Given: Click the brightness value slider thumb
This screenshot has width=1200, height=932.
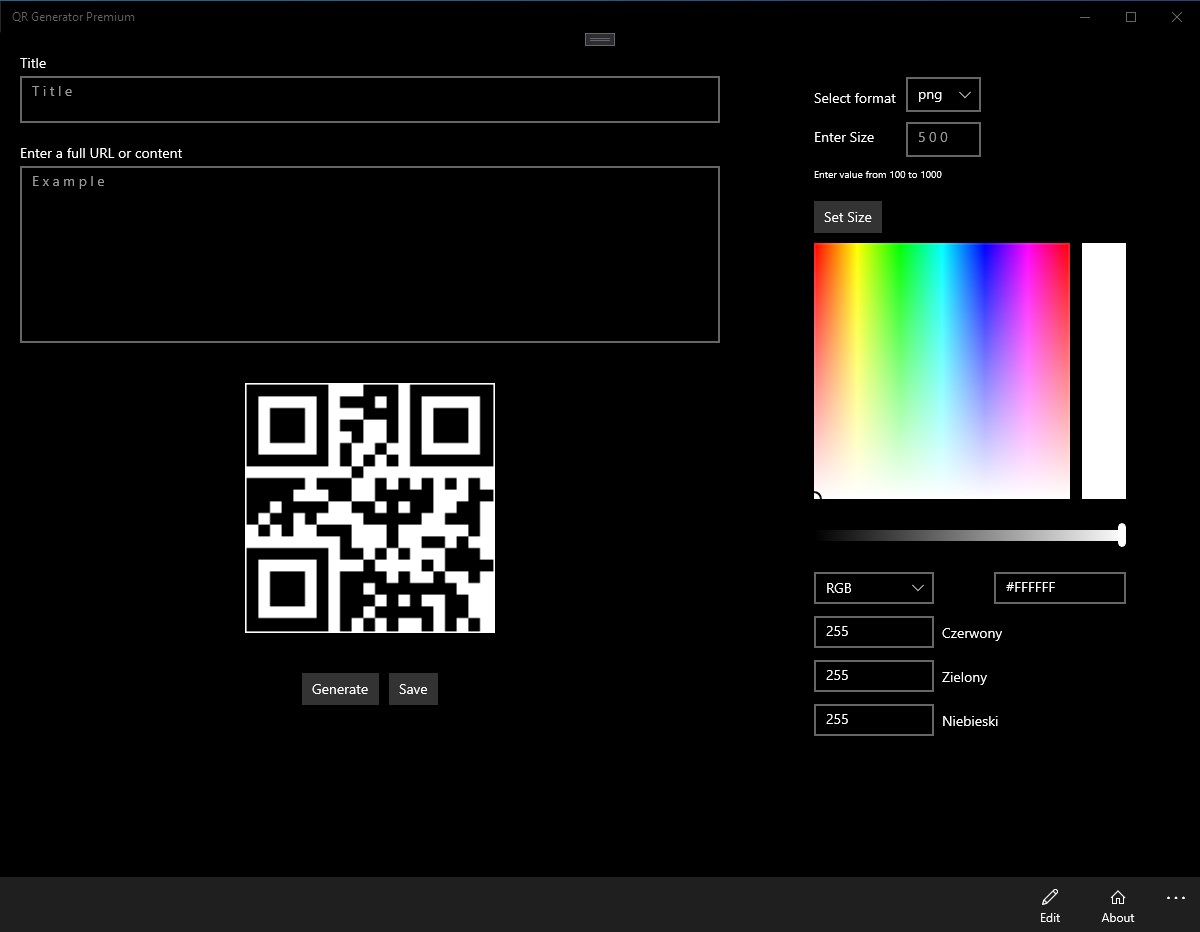Looking at the screenshot, I should pos(1122,535).
